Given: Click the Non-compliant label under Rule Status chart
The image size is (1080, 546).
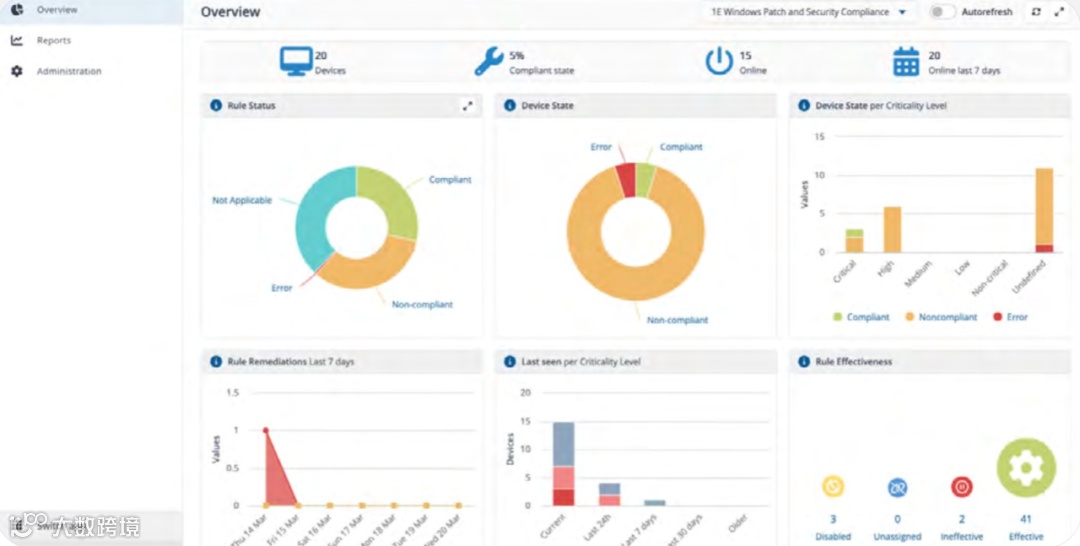Looking at the screenshot, I should [422, 304].
